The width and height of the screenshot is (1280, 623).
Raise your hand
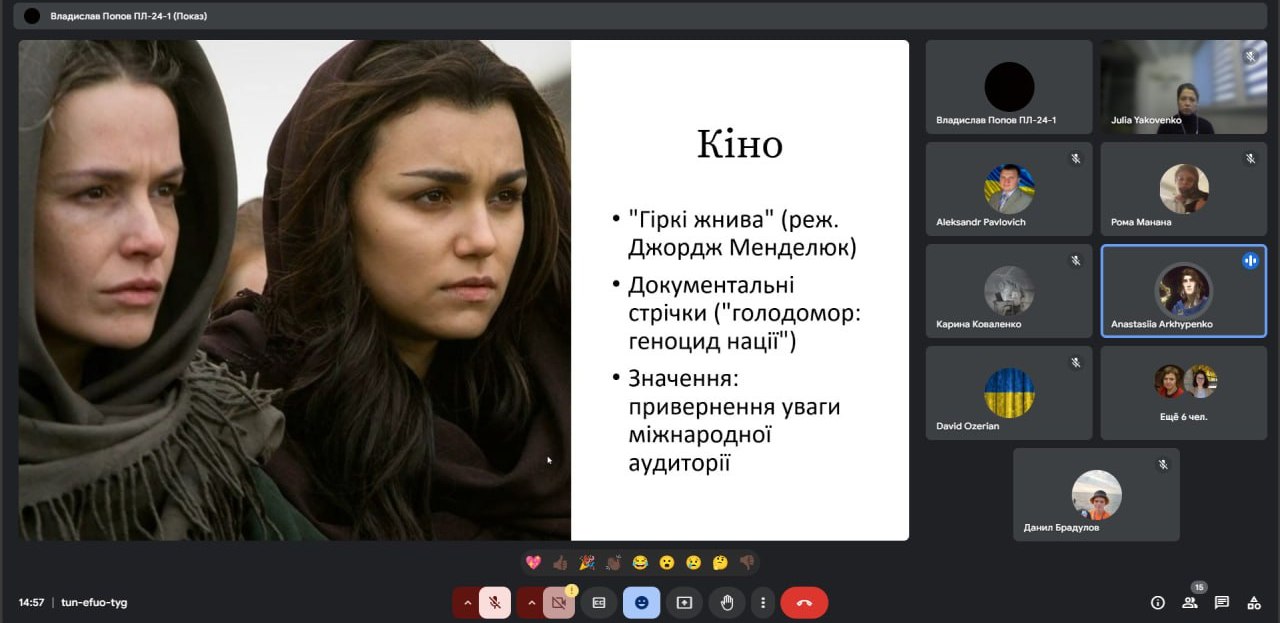tap(727, 603)
